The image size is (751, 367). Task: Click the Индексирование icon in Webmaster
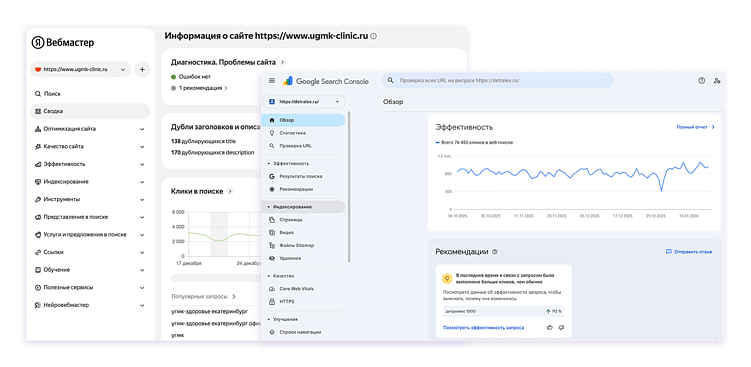click(x=38, y=182)
